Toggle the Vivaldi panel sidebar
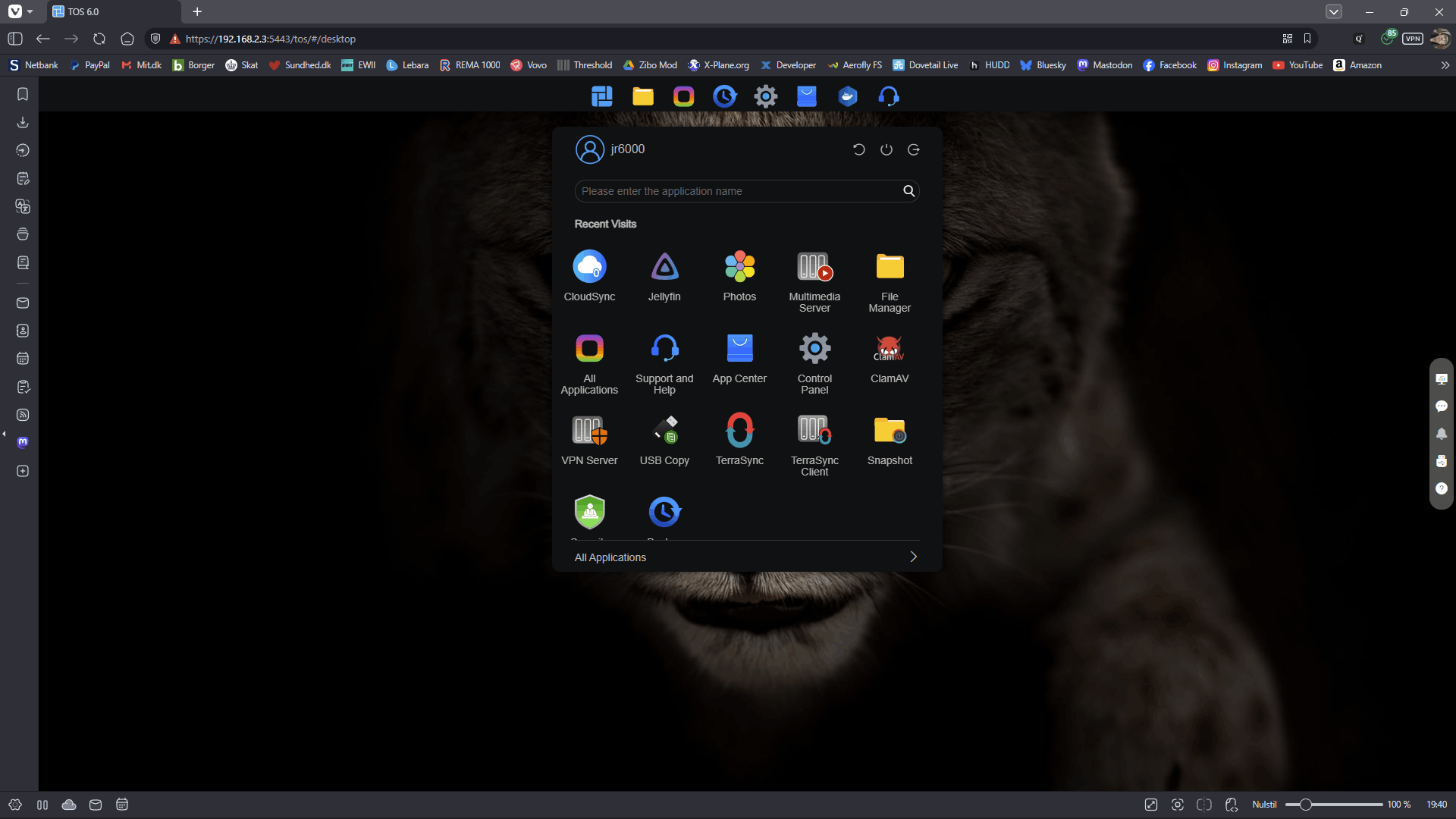 (14, 39)
